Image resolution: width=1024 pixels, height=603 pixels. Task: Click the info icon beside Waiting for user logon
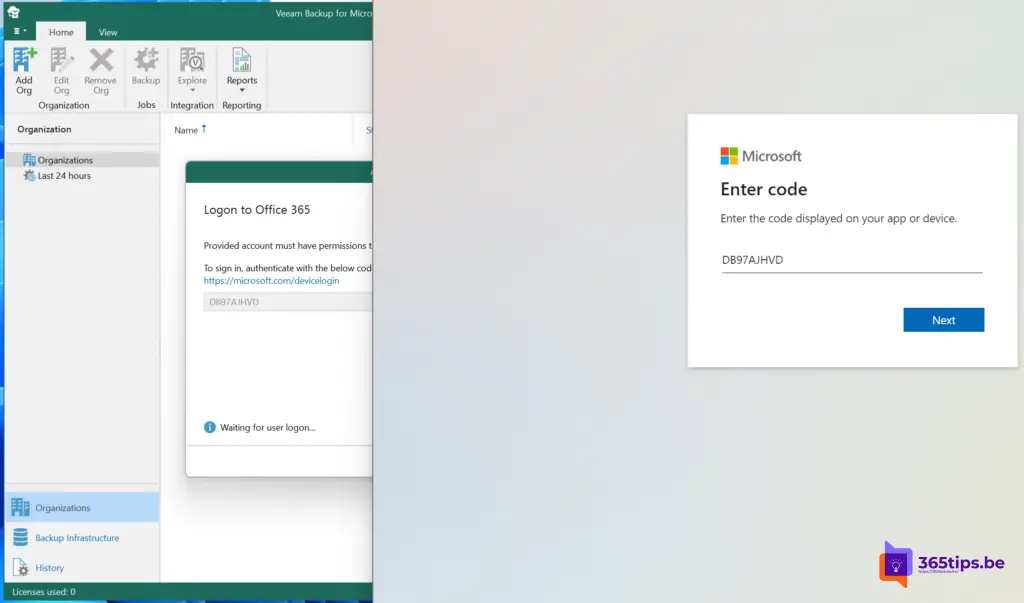click(210, 427)
